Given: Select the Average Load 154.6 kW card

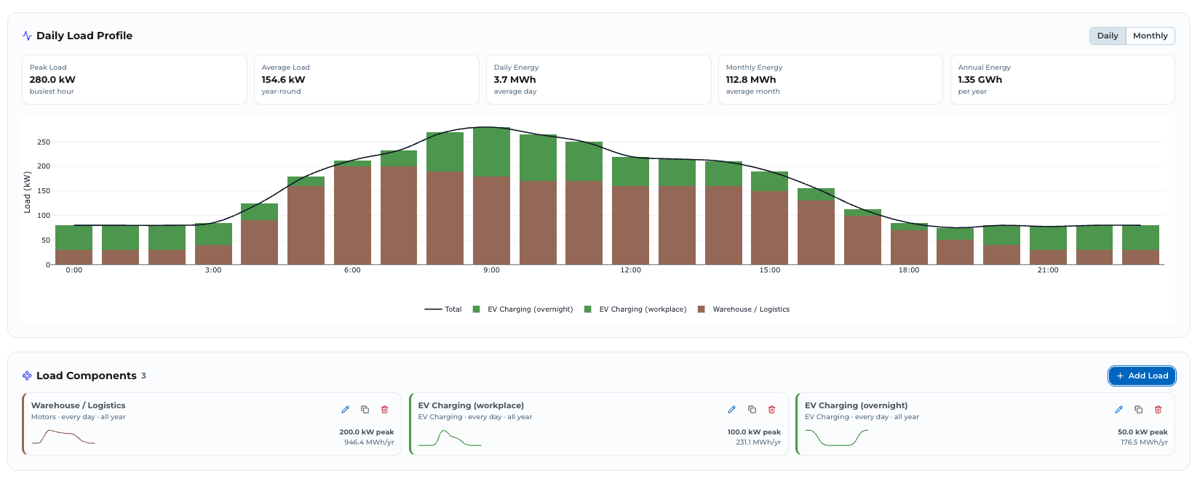Looking at the screenshot, I should click(x=366, y=79).
